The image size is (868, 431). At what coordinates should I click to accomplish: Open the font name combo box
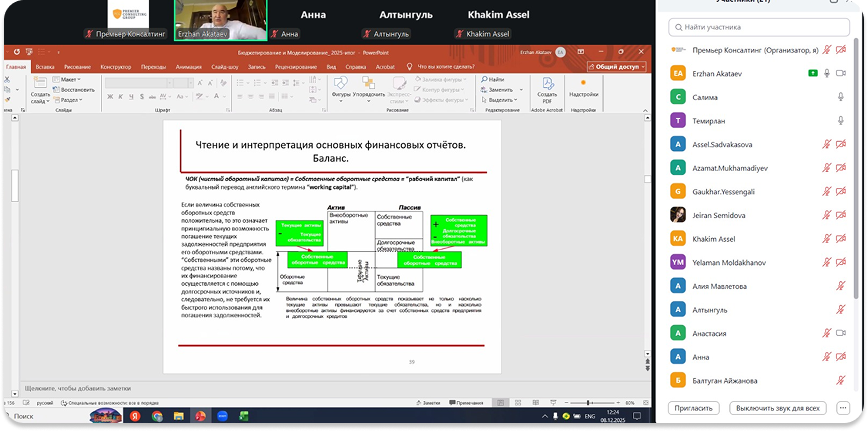138,83
